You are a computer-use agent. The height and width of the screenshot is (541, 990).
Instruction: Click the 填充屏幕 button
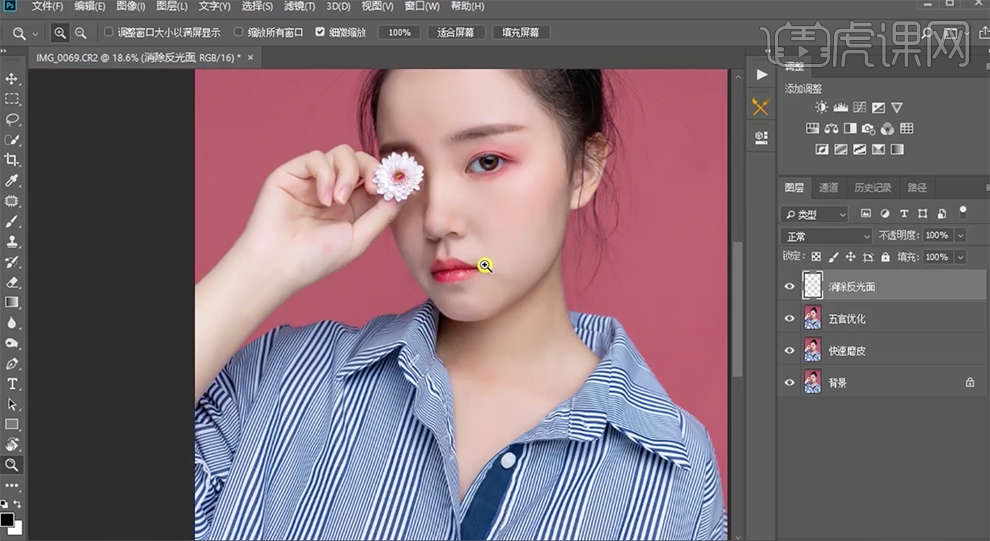[520, 32]
